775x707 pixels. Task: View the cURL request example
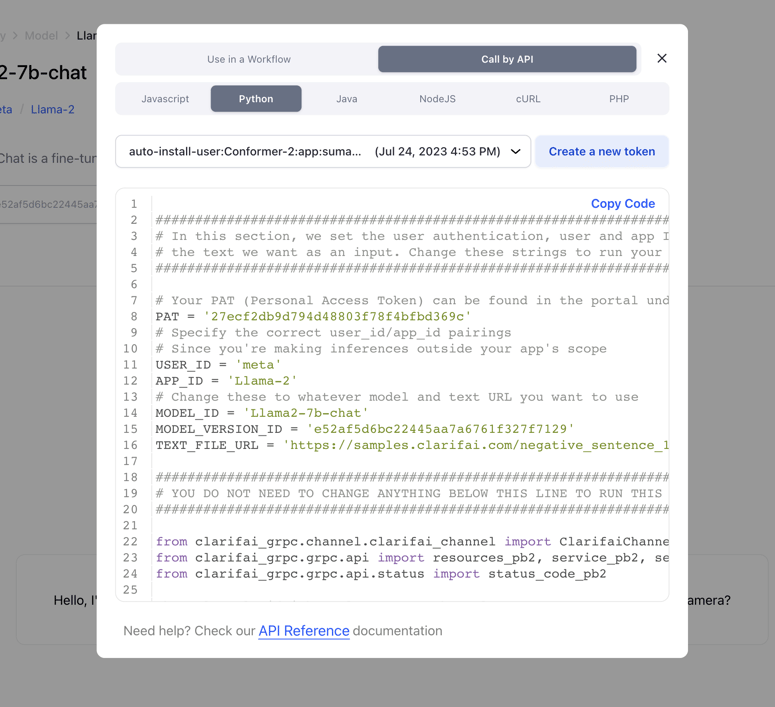(x=528, y=99)
